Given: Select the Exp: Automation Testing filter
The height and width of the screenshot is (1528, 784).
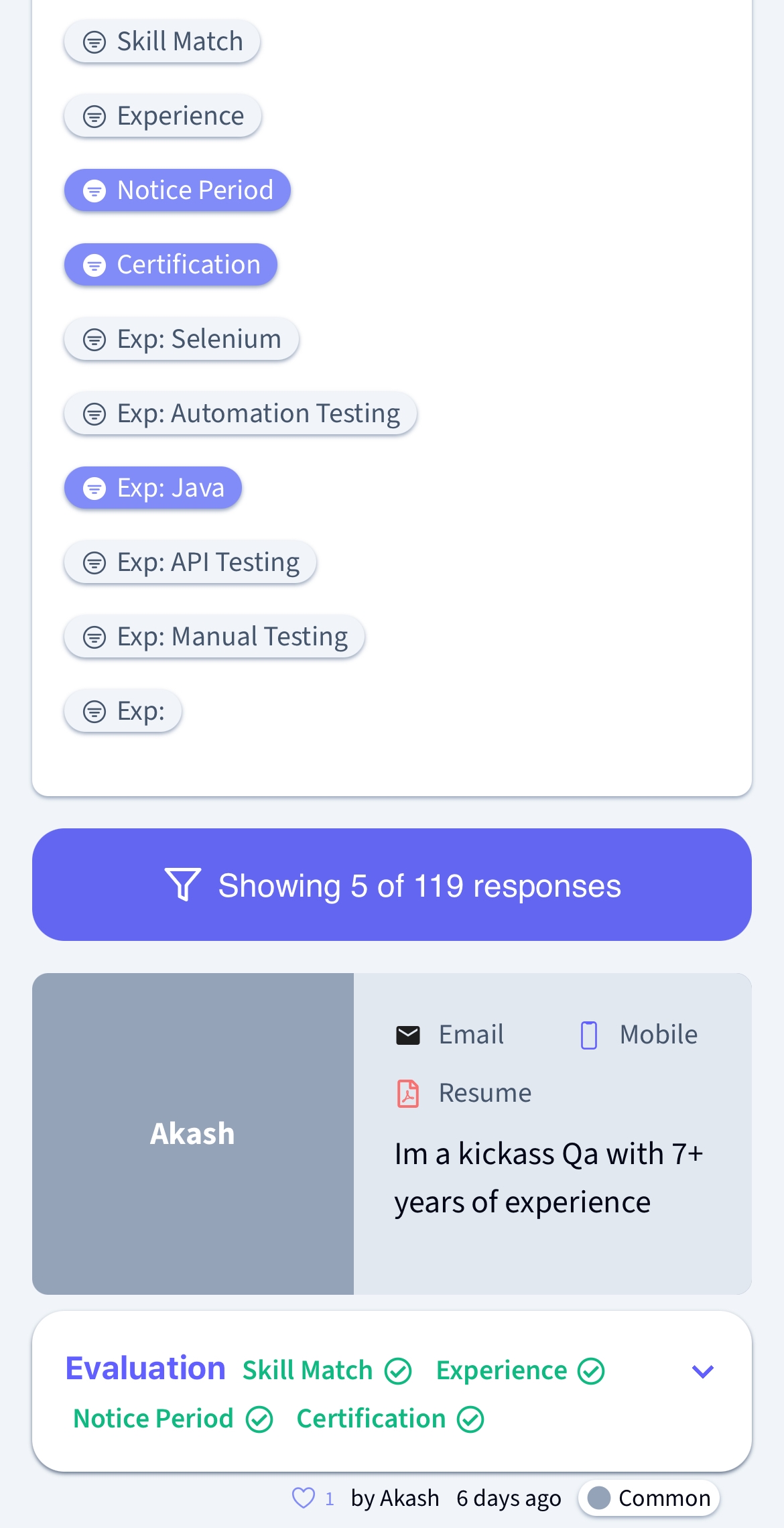Looking at the screenshot, I should tap(241, 413).
